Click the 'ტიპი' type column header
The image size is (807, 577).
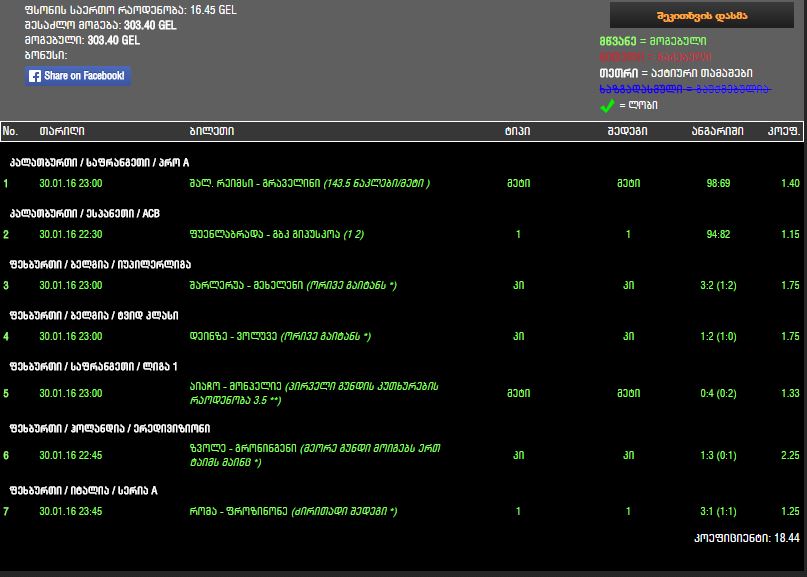click(x=518, y=131)
